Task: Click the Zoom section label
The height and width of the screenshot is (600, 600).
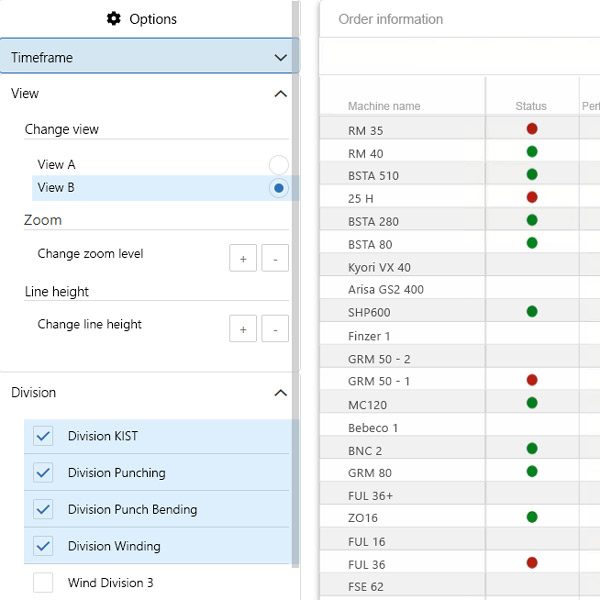Action: (43, 220)
